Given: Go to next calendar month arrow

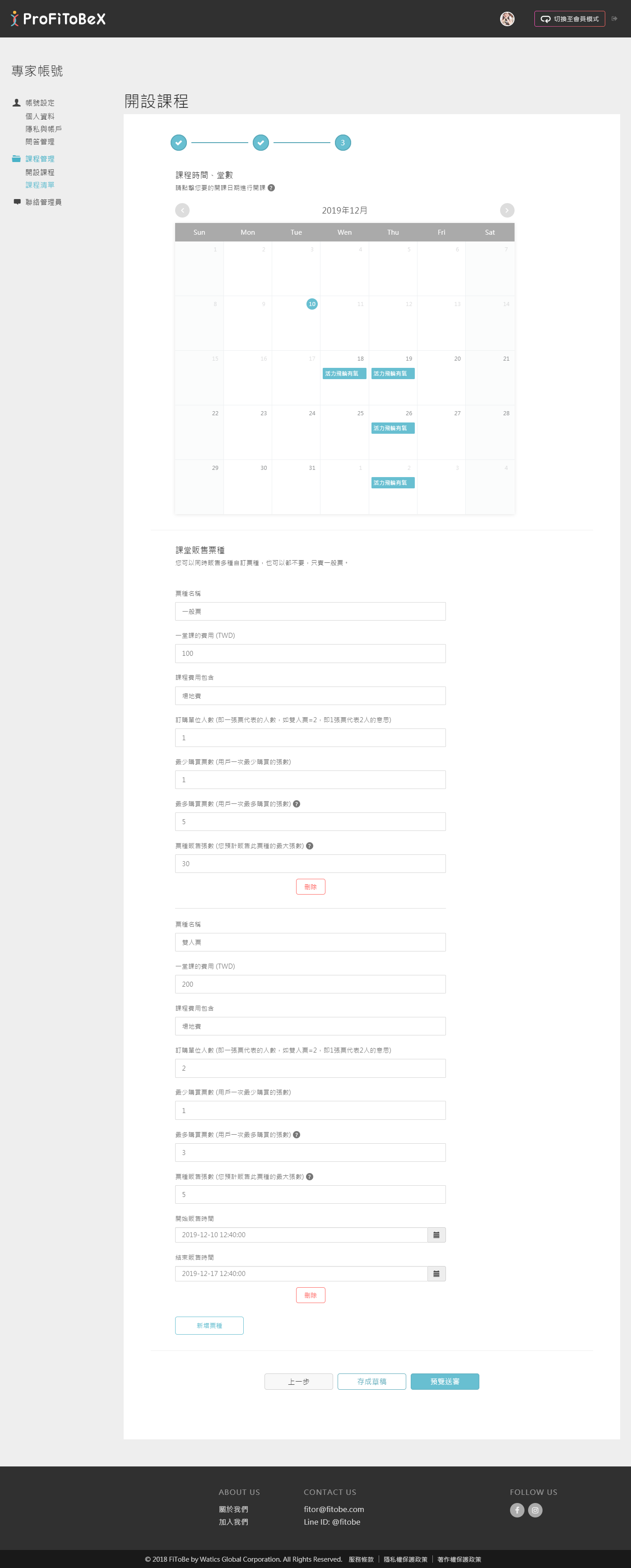Looking at the screenshot, I should (x=507, y=210).
